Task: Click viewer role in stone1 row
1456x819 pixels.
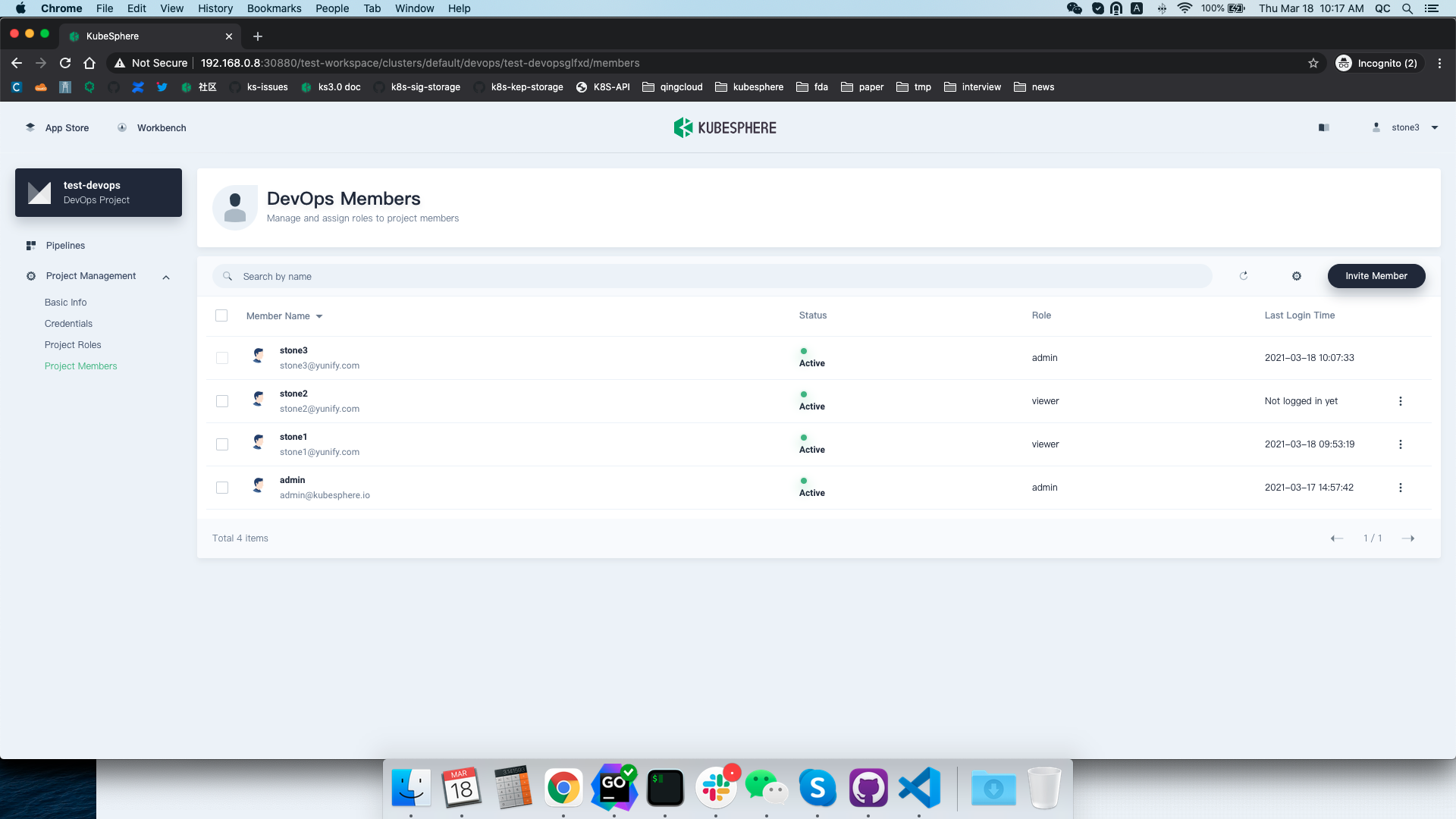Action: pyautogui.click(x=1045, y=444)
